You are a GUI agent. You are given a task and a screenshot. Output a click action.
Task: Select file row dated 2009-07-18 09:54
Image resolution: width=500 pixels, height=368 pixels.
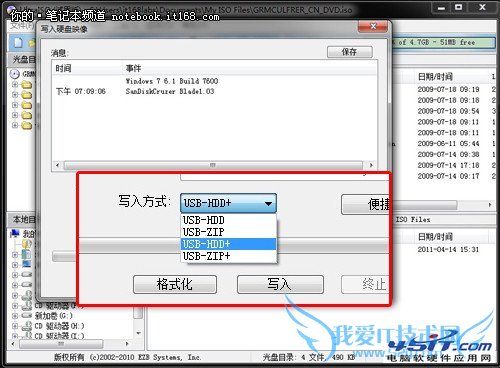(x=448, y=111)
